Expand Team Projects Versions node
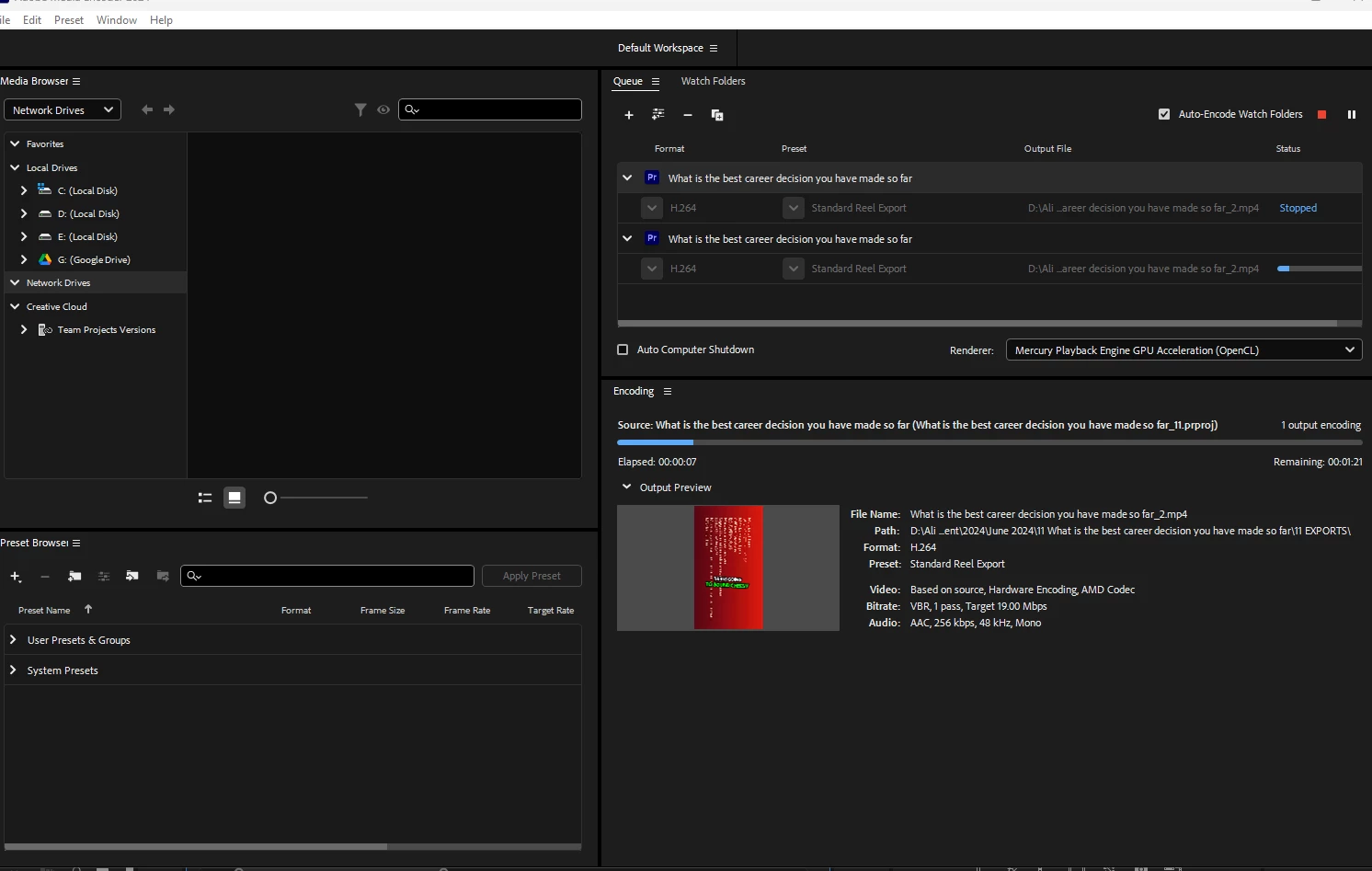 tap(24, 329)
